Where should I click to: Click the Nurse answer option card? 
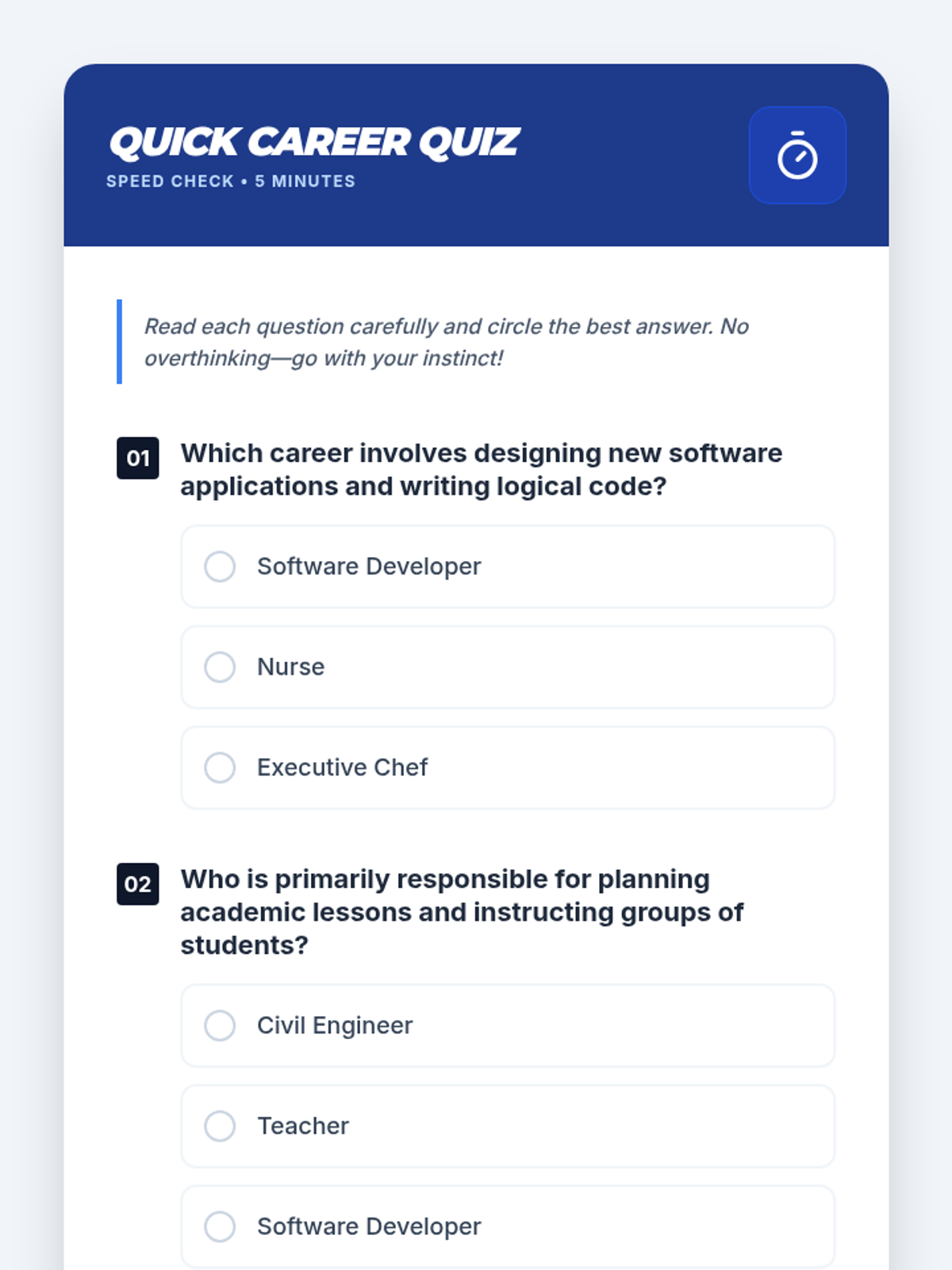[508, 668]
